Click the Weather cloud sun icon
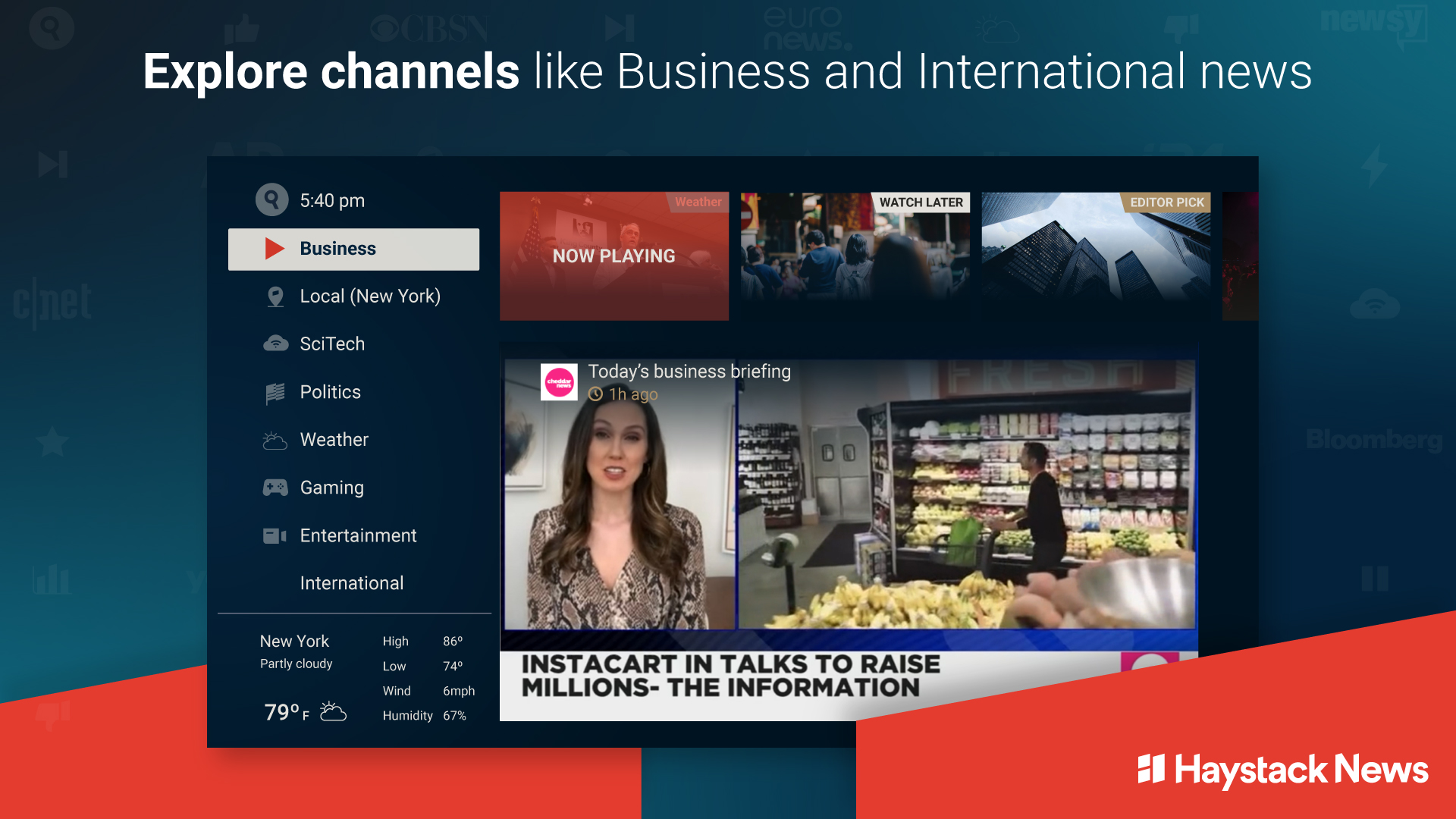 point(275,441)
